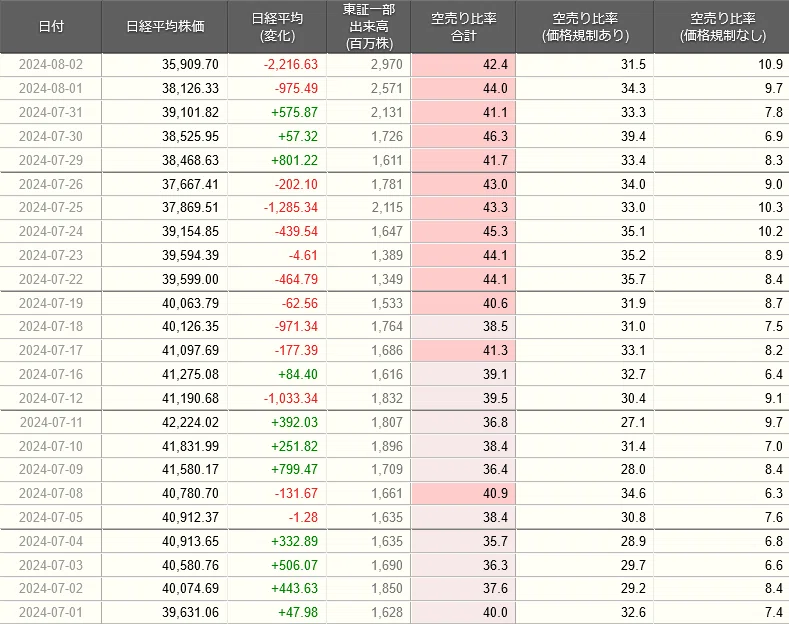
Task: Click the change value +799.47
Action: 295,470
